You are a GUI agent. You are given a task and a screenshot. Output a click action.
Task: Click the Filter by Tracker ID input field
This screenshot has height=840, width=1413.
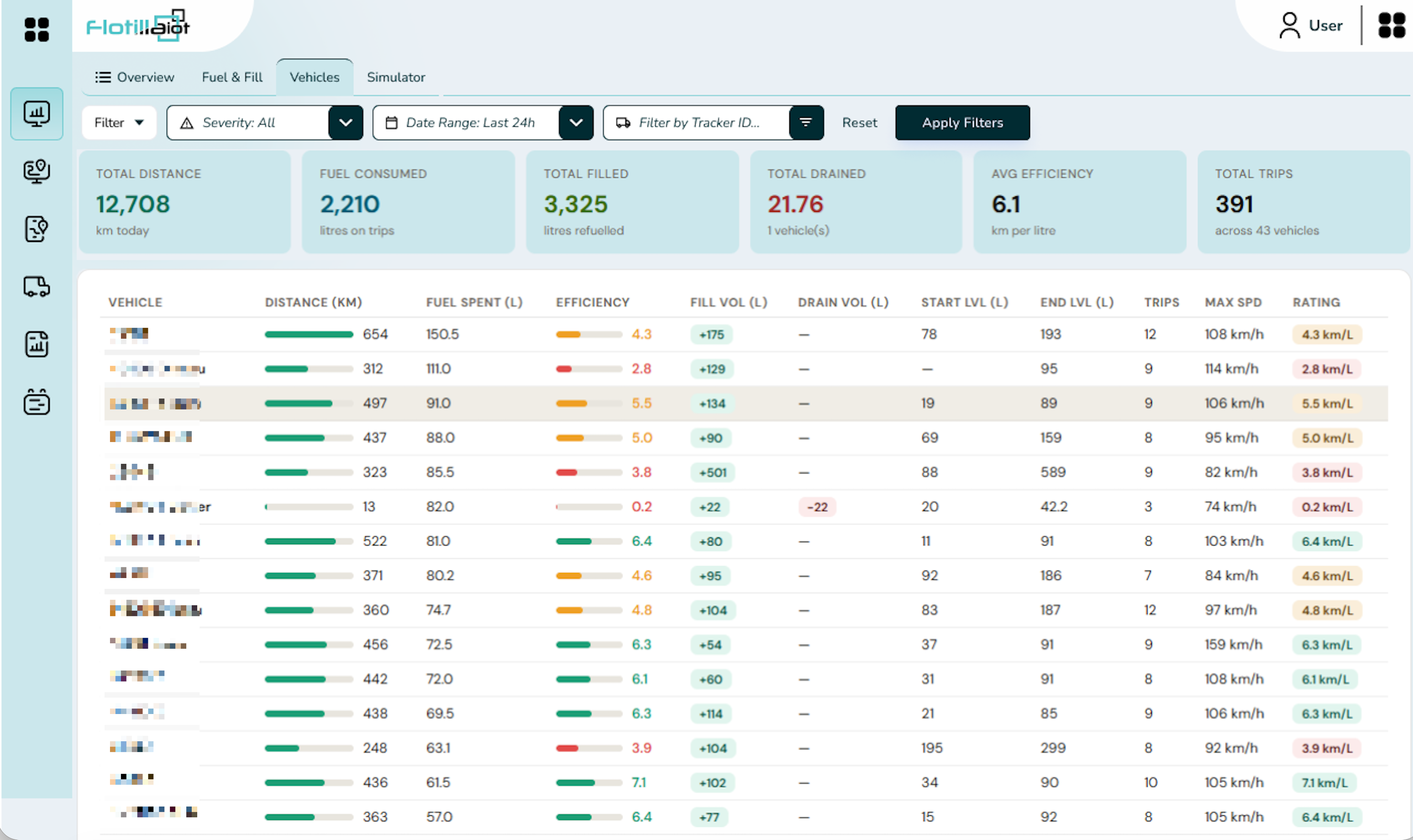697,122
